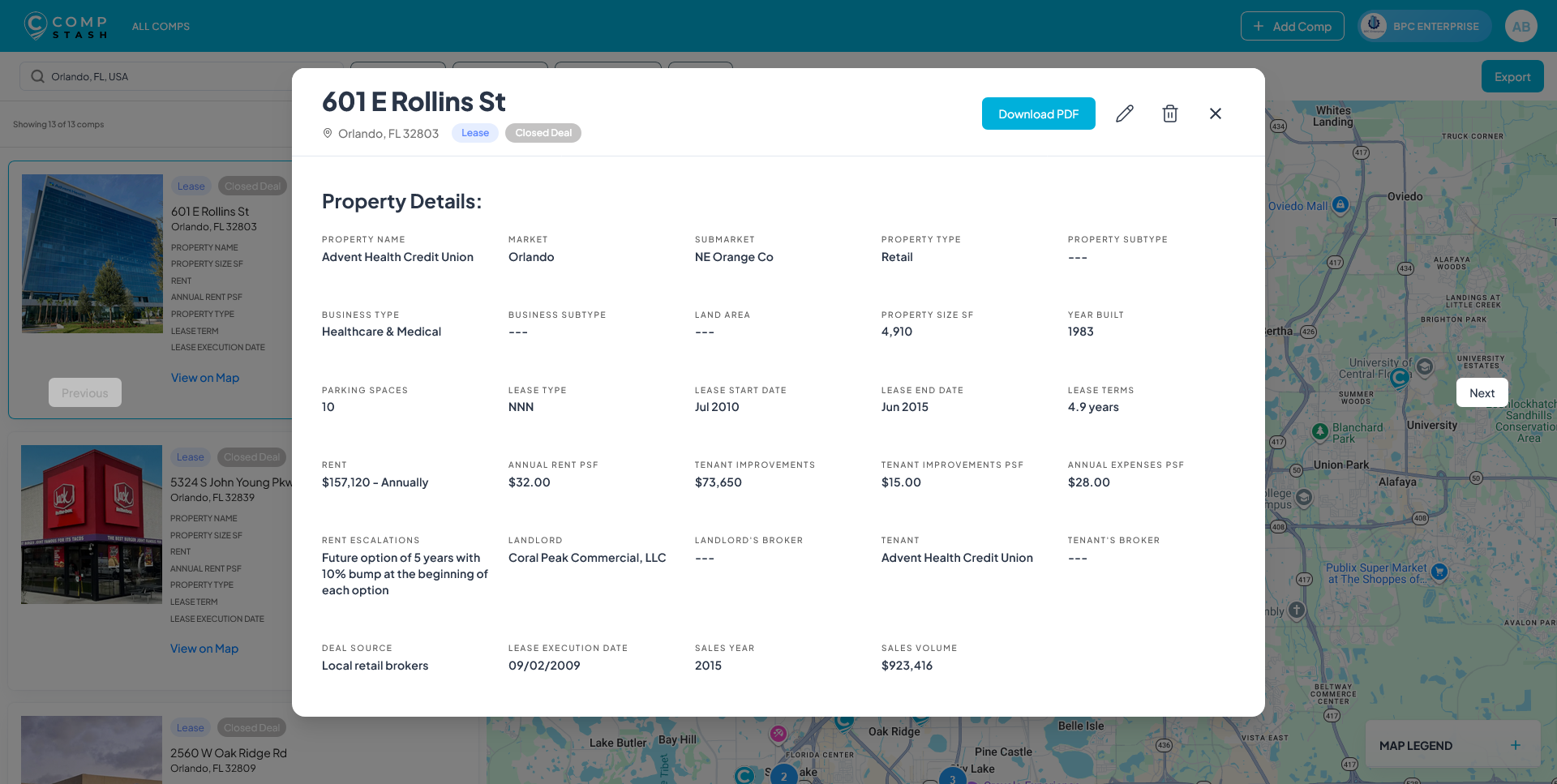Click the Lease tag in modal header

475,133
